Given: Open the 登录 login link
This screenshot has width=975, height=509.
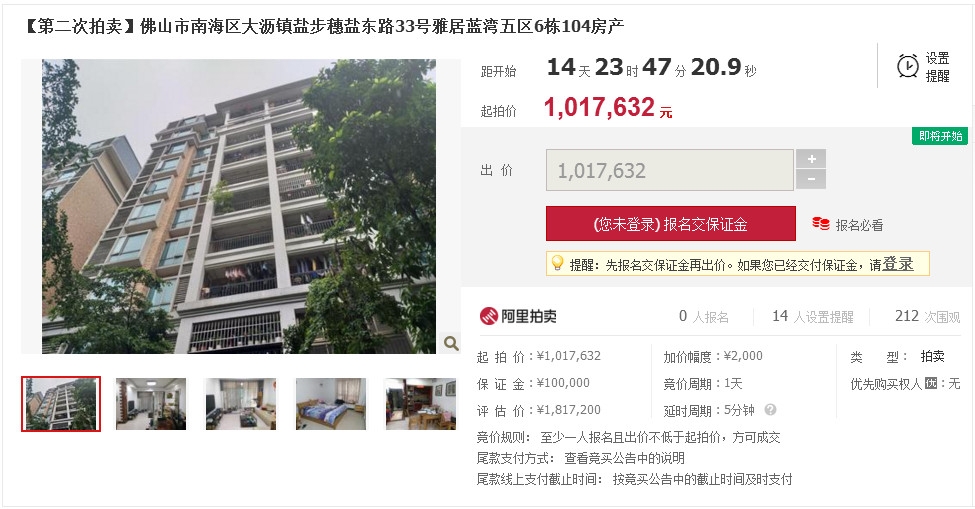Looking at the screenshot, I should pos(898,264).
